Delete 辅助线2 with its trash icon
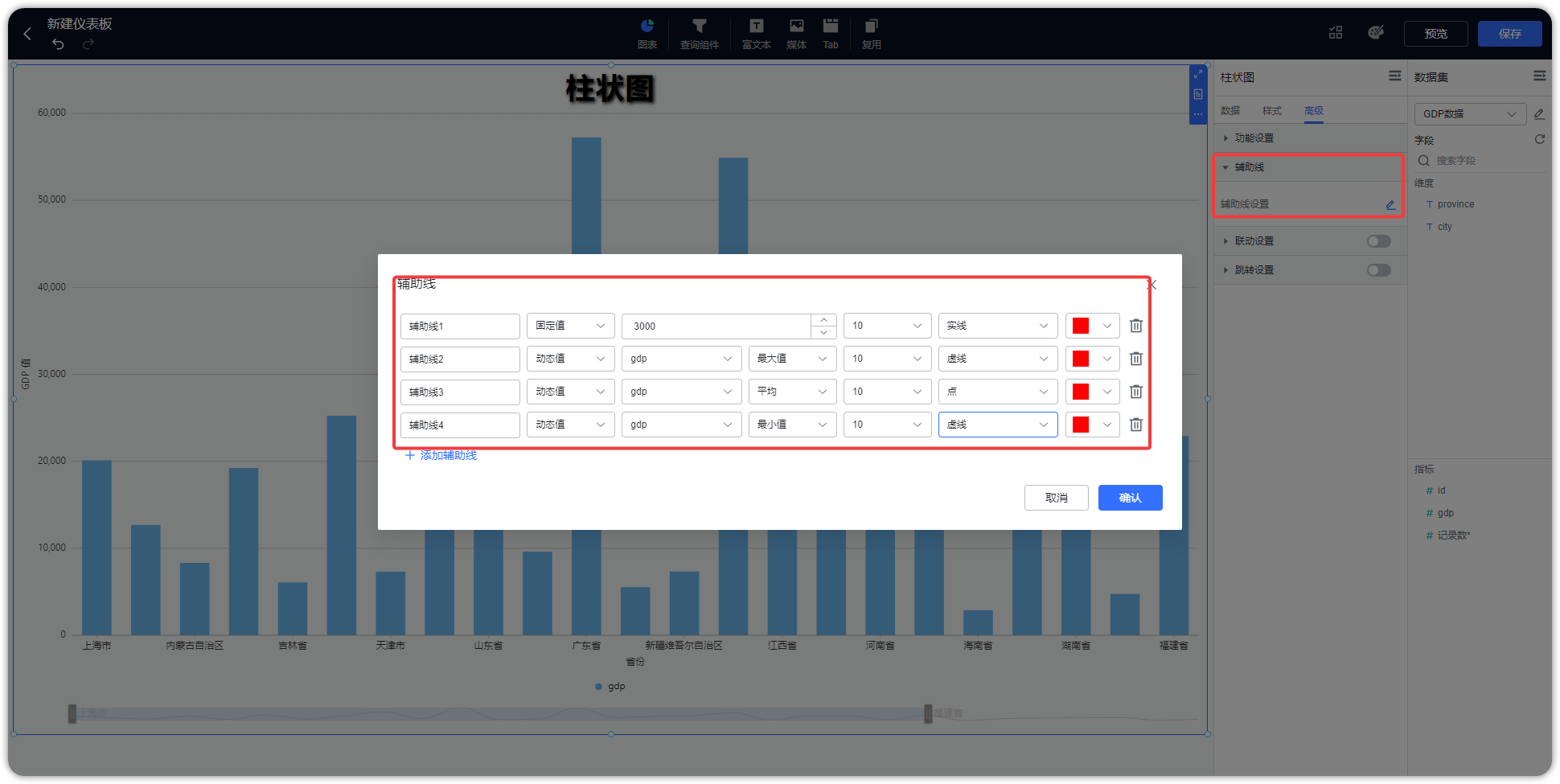 pyautogui.click(x=1136, y=359)
